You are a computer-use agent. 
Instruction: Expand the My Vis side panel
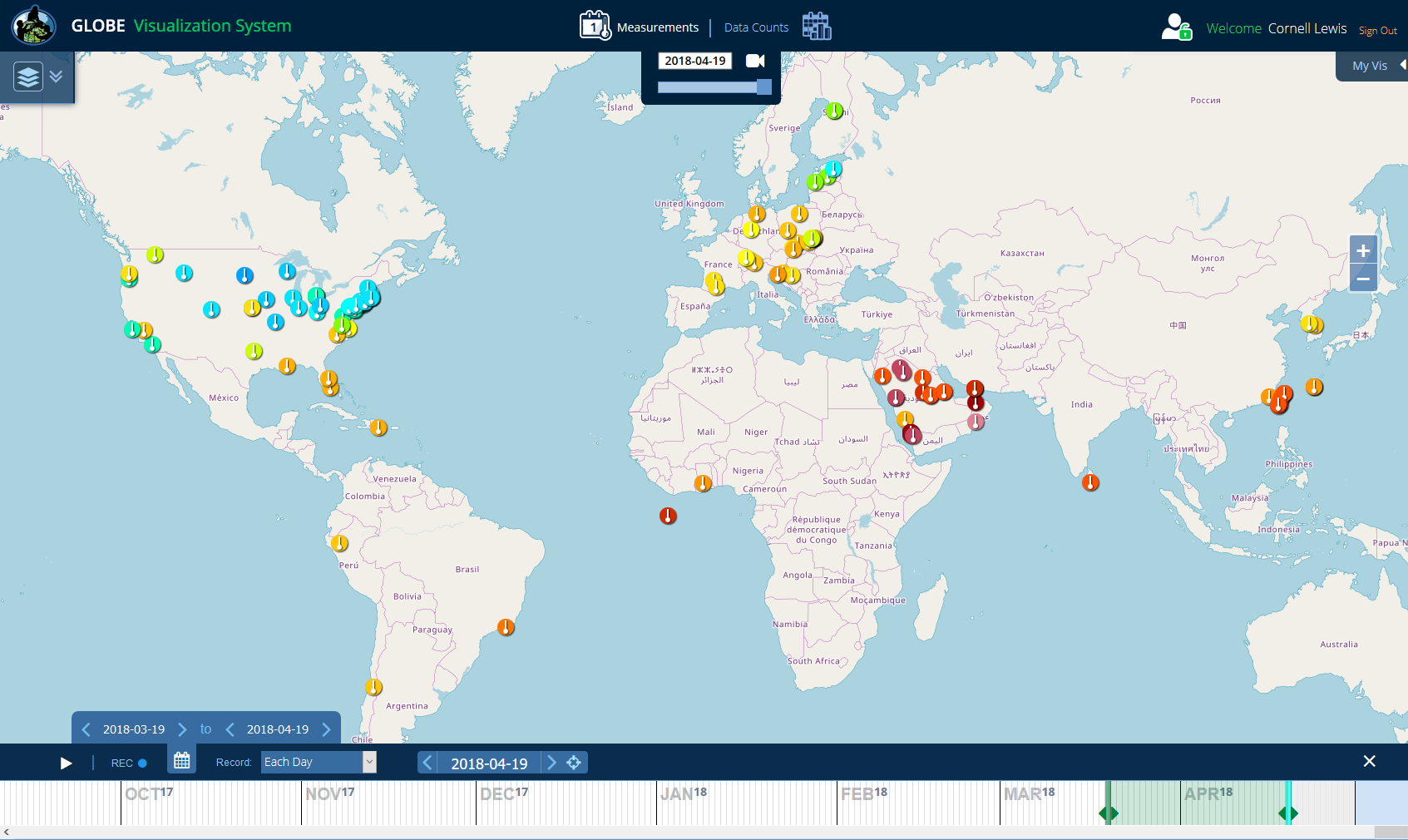coord(1371,66)
